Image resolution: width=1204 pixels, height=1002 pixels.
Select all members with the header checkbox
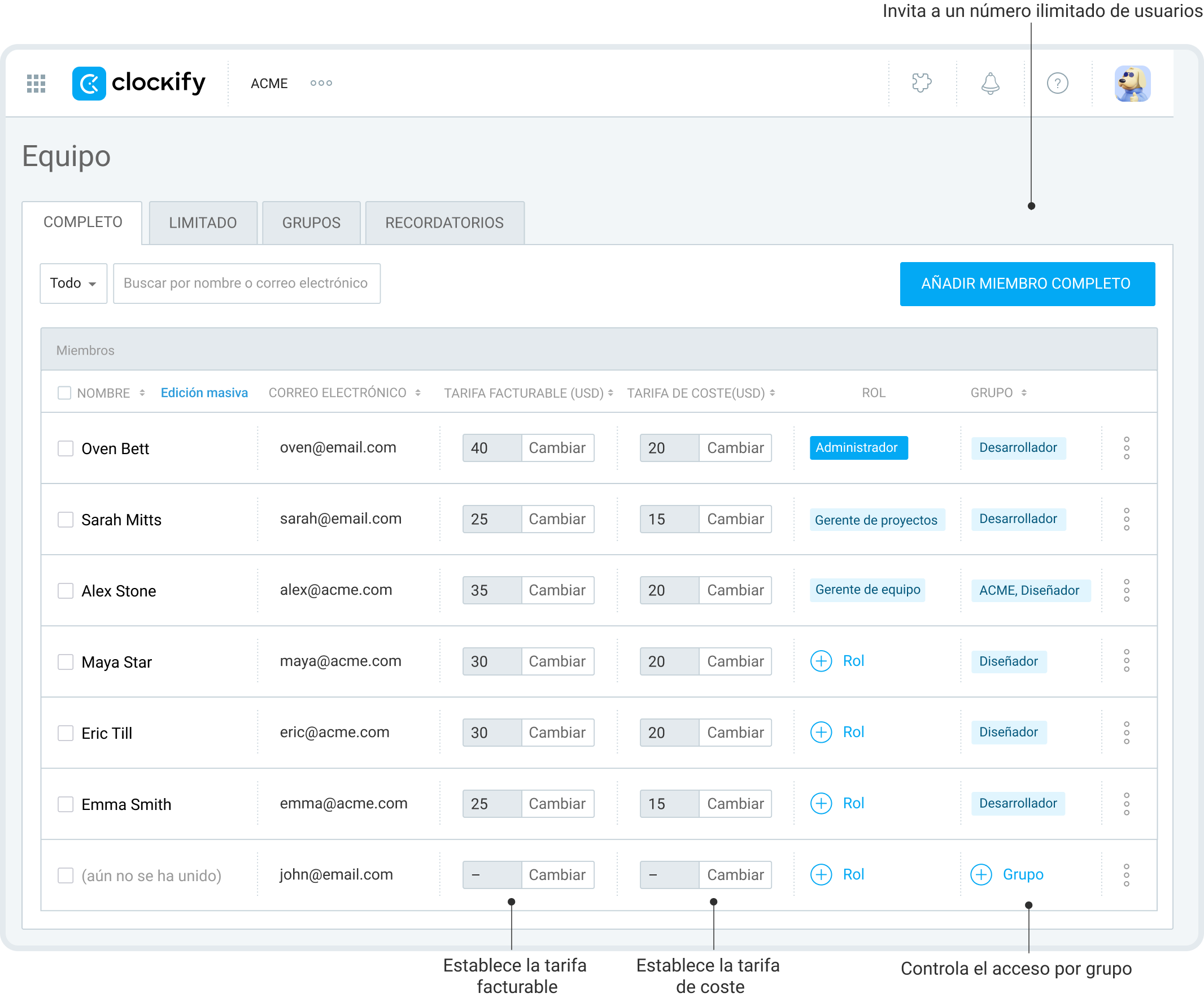coord(64,393)
